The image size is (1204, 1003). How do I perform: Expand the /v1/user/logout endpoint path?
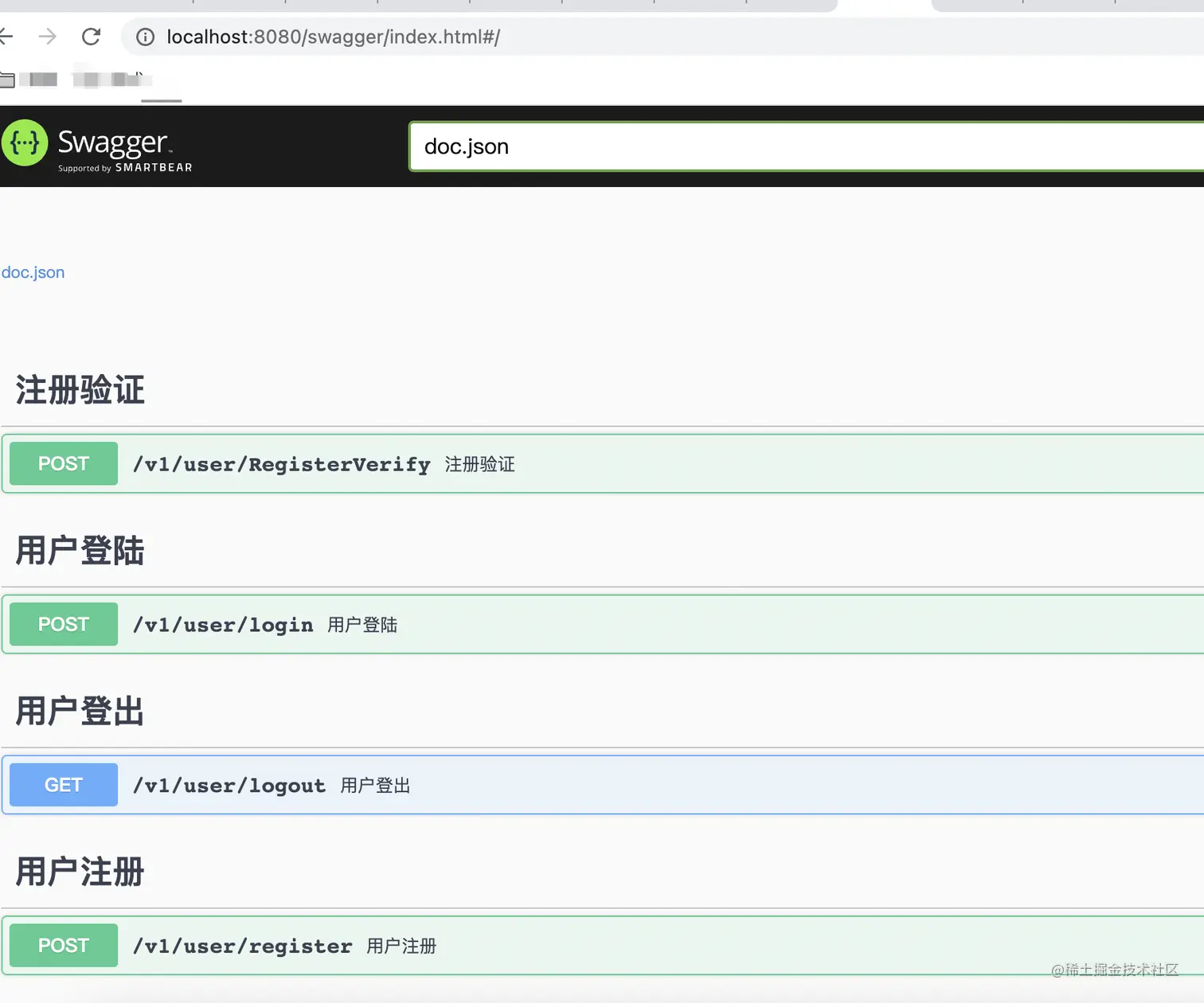[229, 786]
